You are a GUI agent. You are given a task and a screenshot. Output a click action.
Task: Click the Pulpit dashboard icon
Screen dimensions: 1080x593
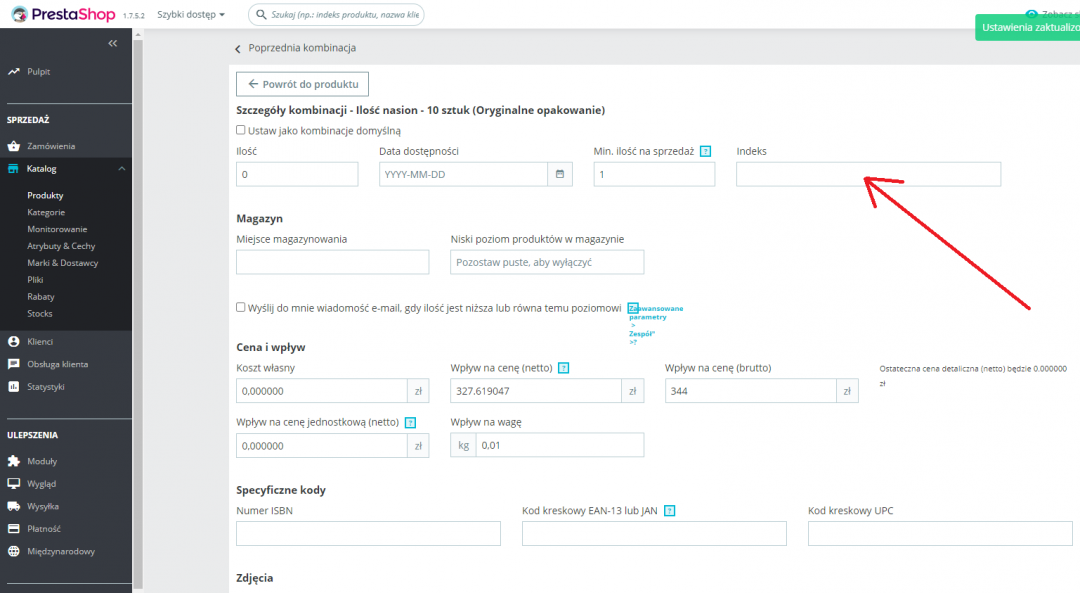point(14,72)
